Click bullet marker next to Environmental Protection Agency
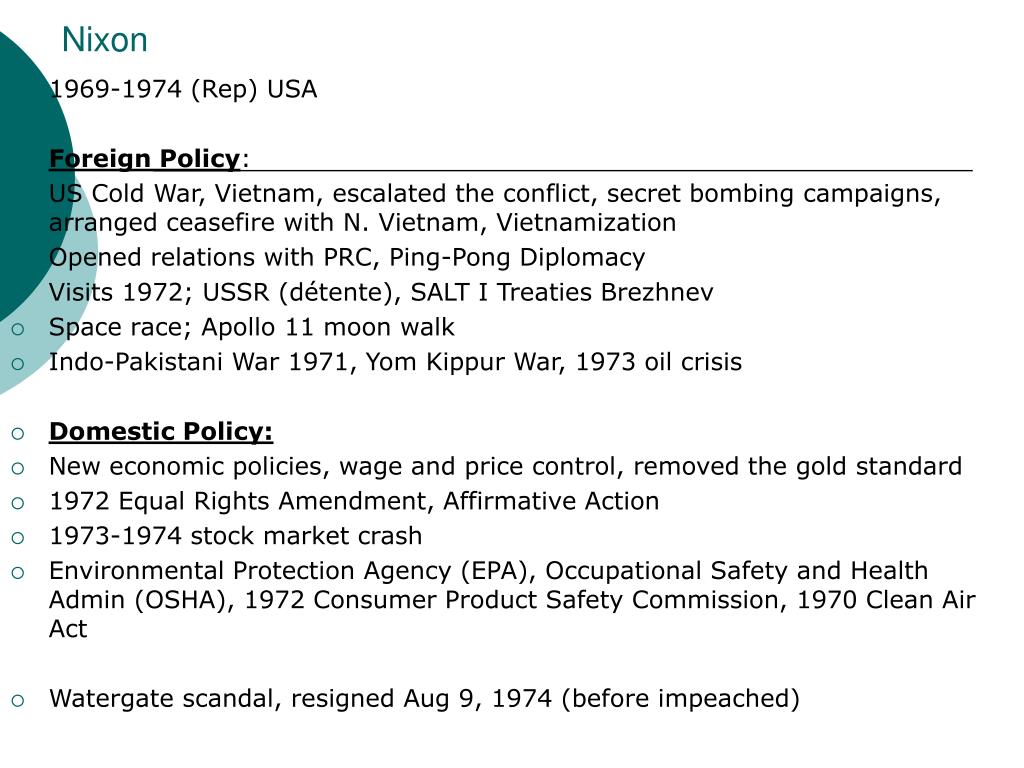The height and width of the screenshot is (768, 1024). 18,573
